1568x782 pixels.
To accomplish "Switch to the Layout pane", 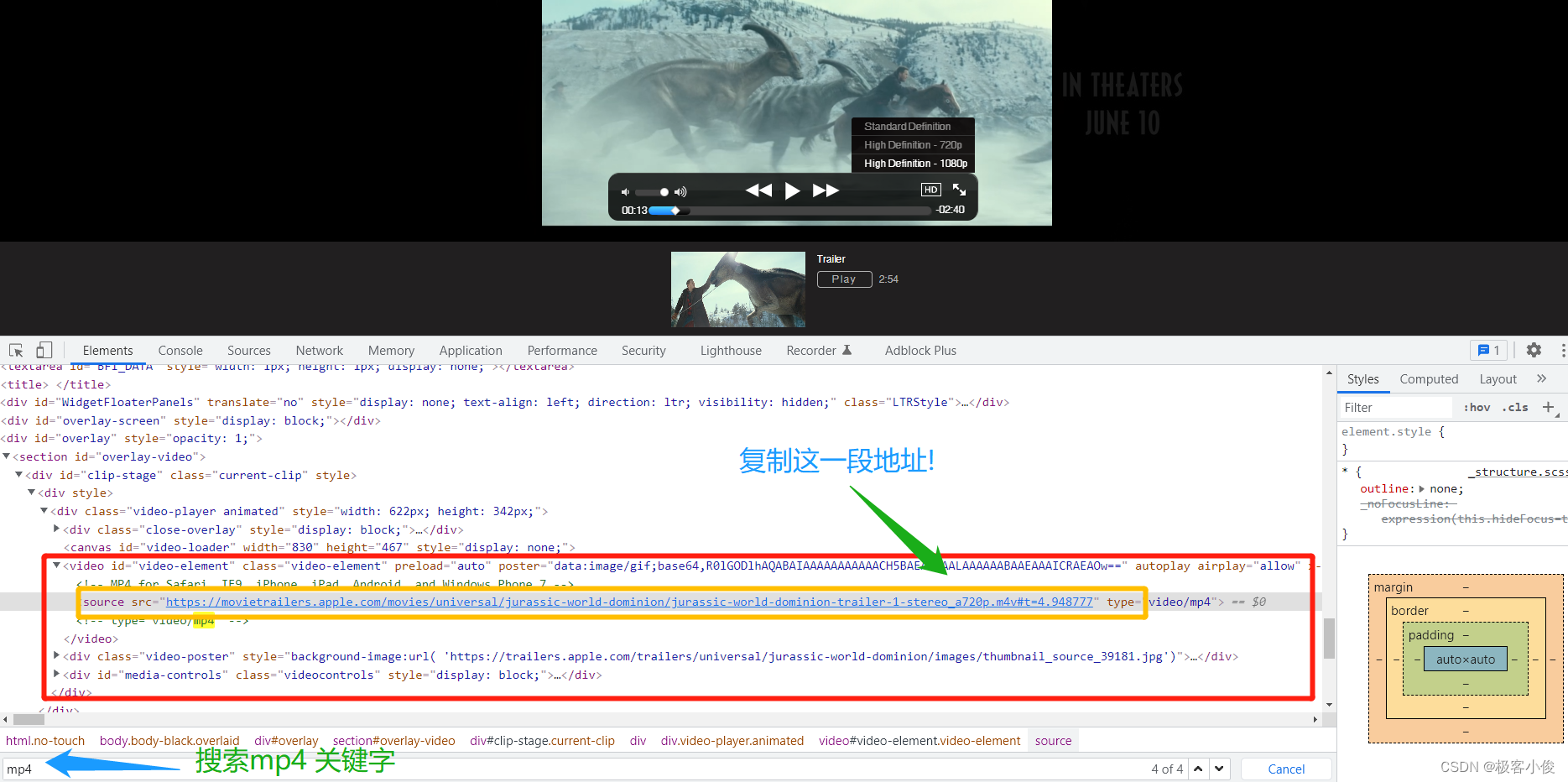I will (1498, 379).
